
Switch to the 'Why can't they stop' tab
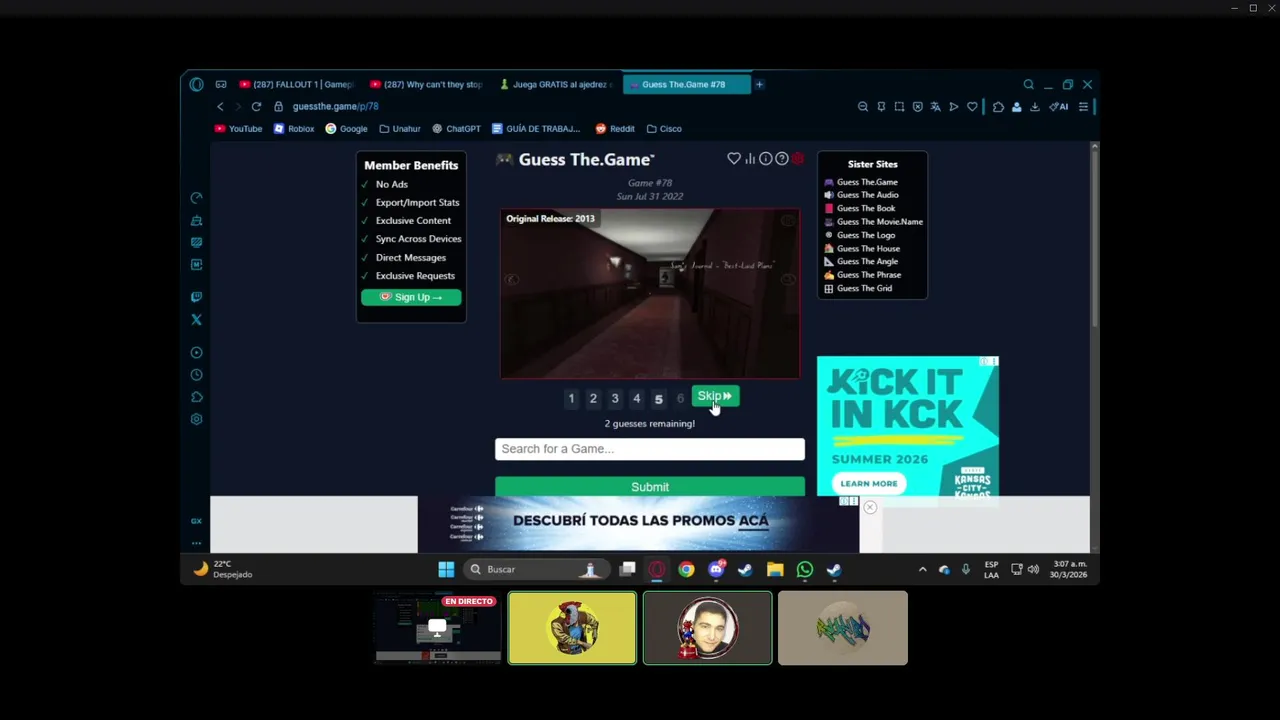coord(425,85)
